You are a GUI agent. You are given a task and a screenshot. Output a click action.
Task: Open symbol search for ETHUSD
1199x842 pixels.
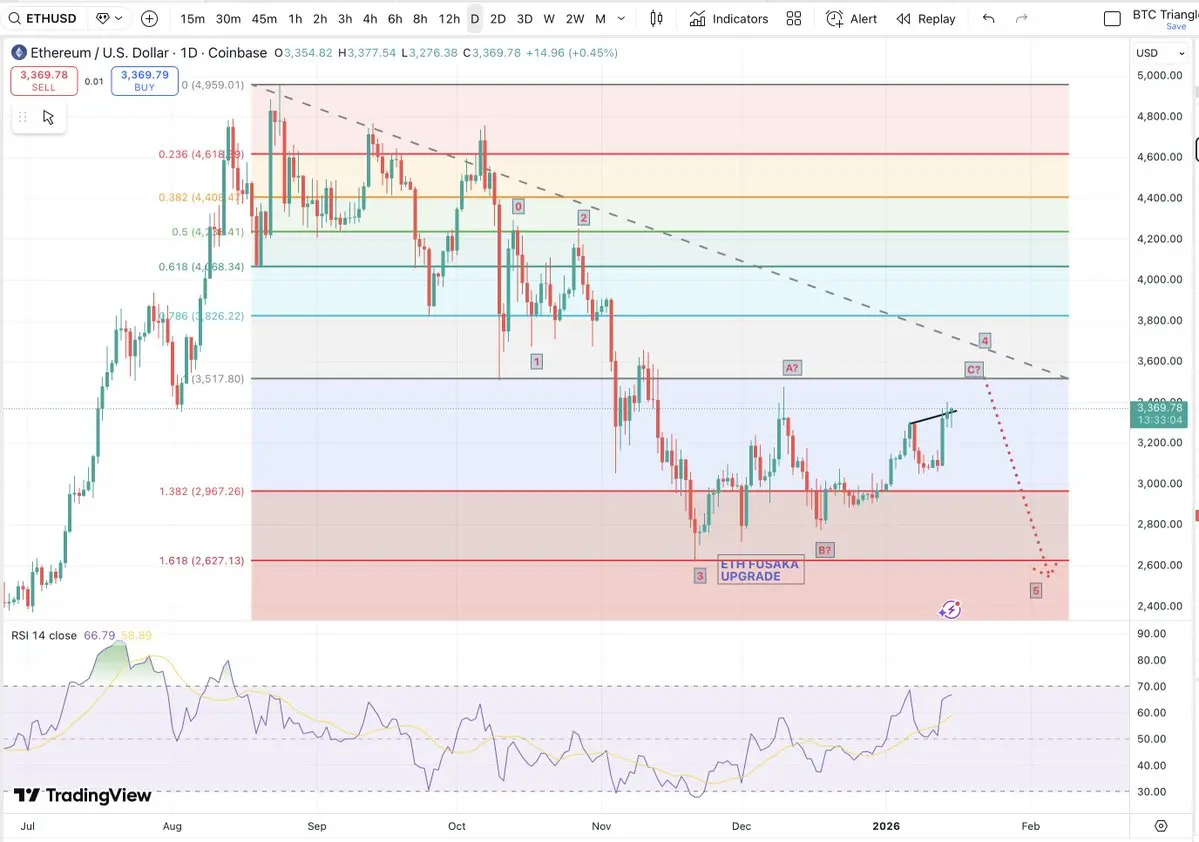point(43,18)
